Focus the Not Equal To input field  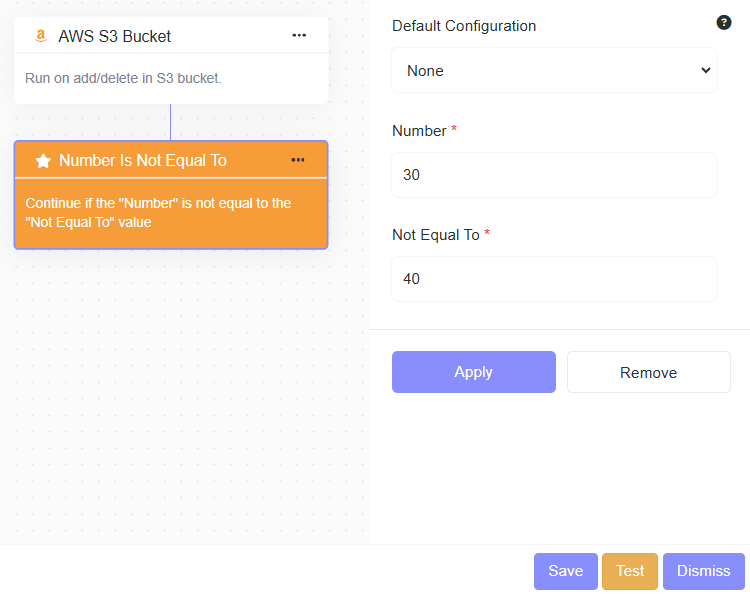pyautogui.click(x=554, y=279)
